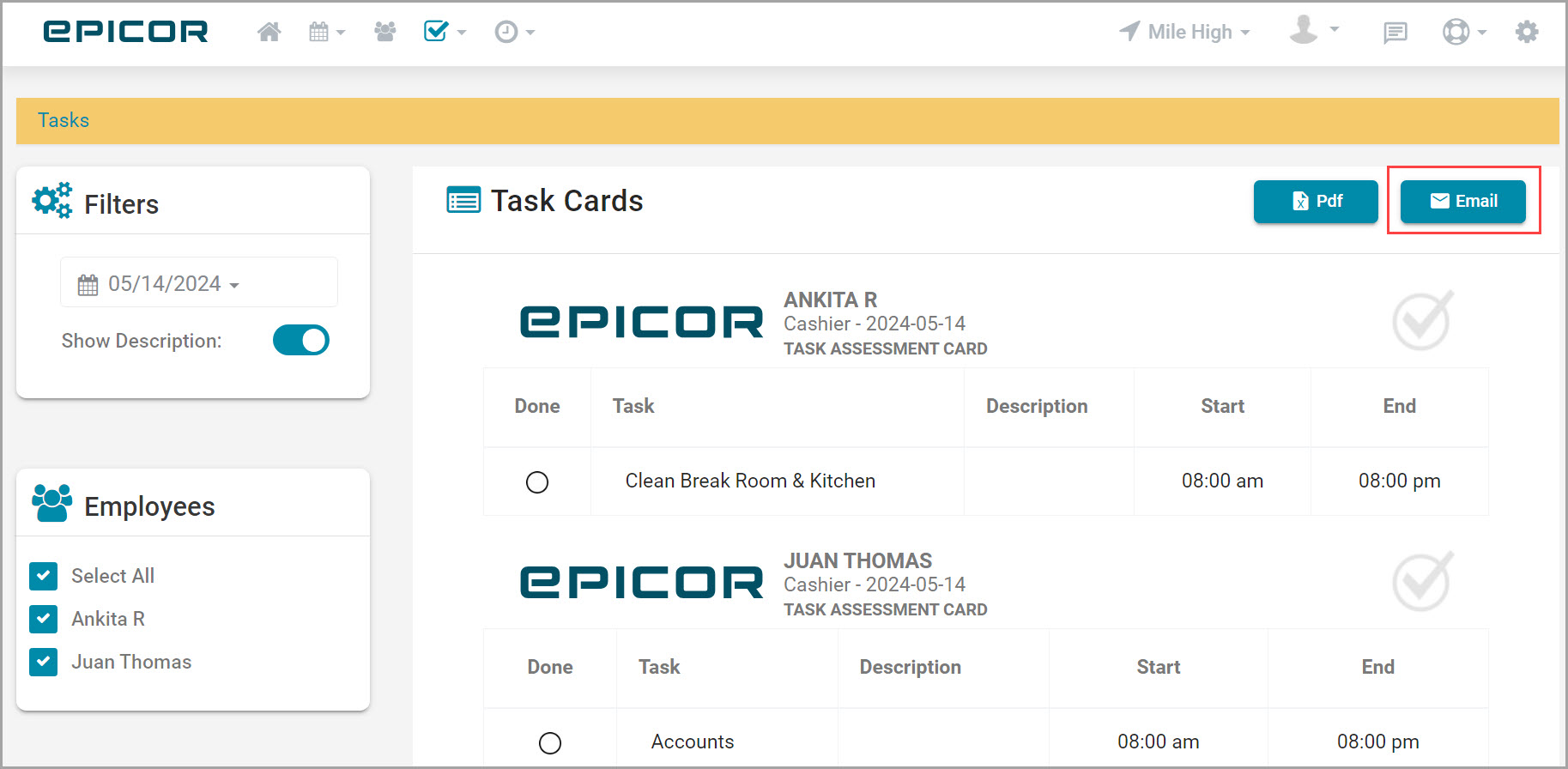1568x769 pixels.
Task: Open the employees group icon in navigation
Action: [385, 32]
